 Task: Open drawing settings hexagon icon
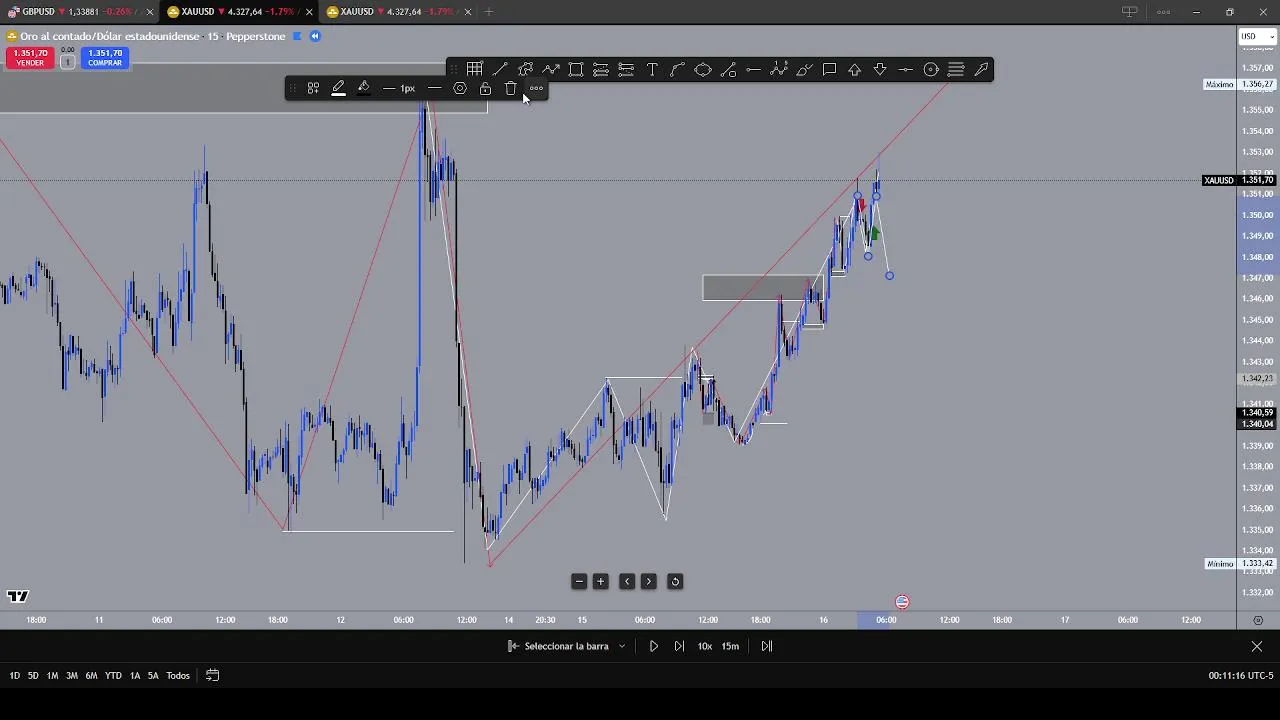(460, 88)
